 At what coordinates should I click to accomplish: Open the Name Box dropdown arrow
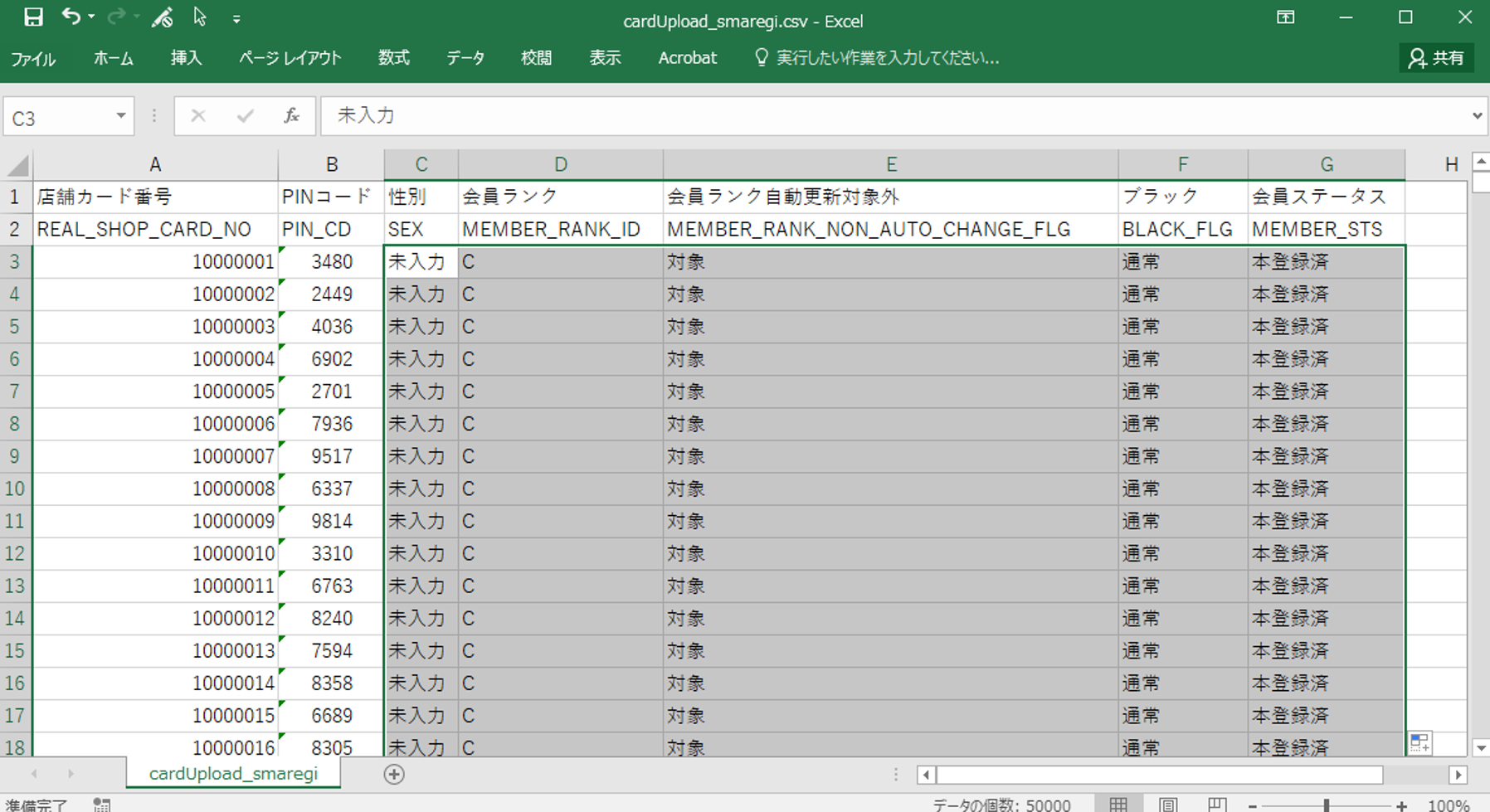coord(121,116)
